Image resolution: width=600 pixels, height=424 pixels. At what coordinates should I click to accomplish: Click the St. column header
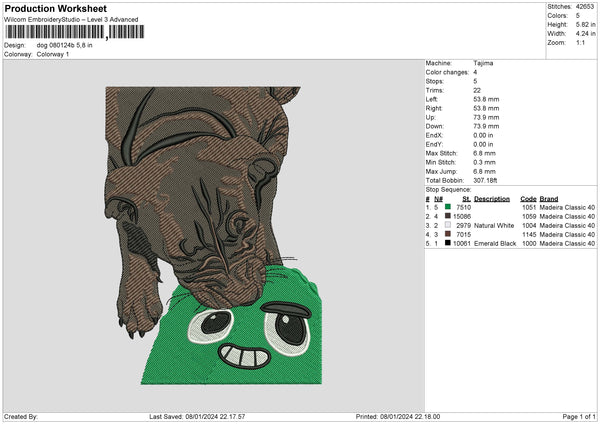click(466, 198)
